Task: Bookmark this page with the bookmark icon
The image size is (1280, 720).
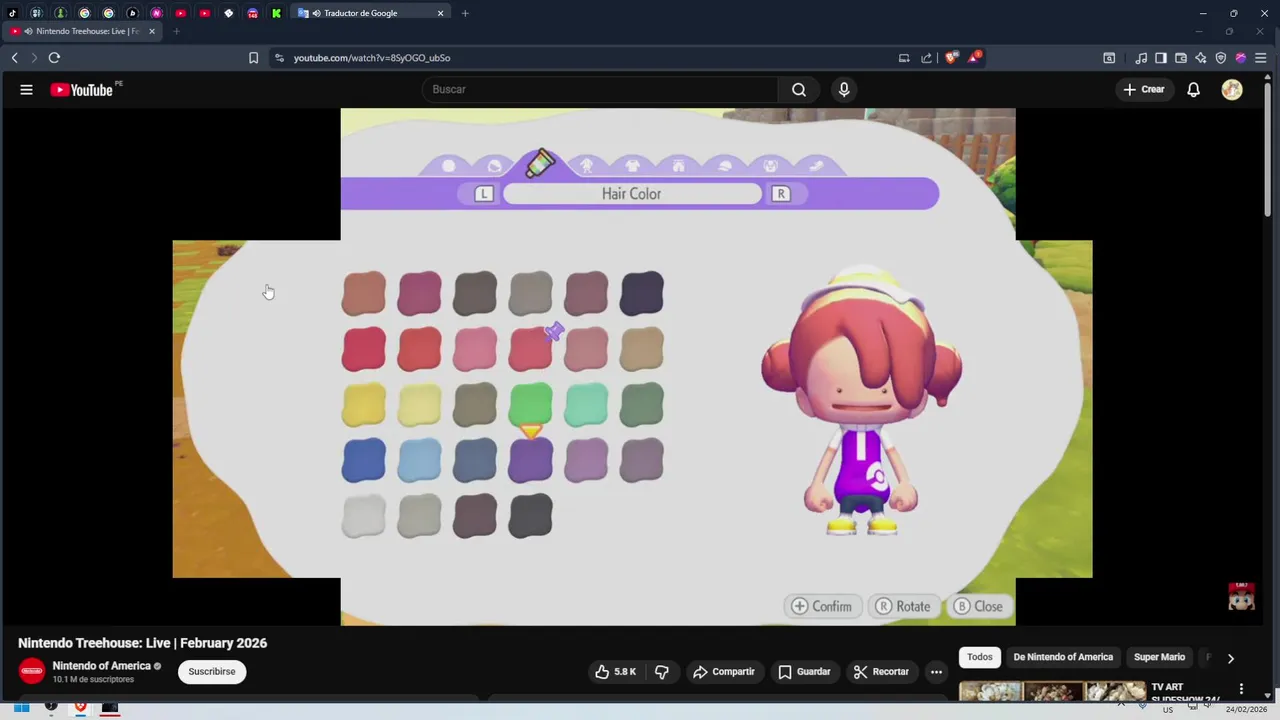Action: [x=254, y=58]
